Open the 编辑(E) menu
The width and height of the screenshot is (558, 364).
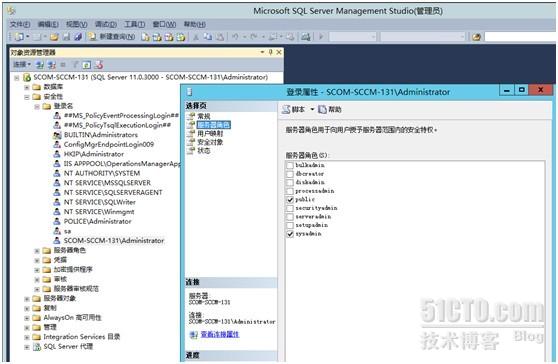[x=48, y=24]
